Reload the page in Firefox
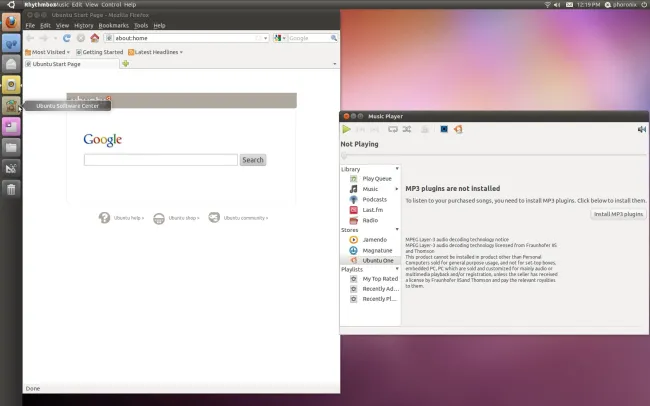650x406 pixels. click(66, 38)
